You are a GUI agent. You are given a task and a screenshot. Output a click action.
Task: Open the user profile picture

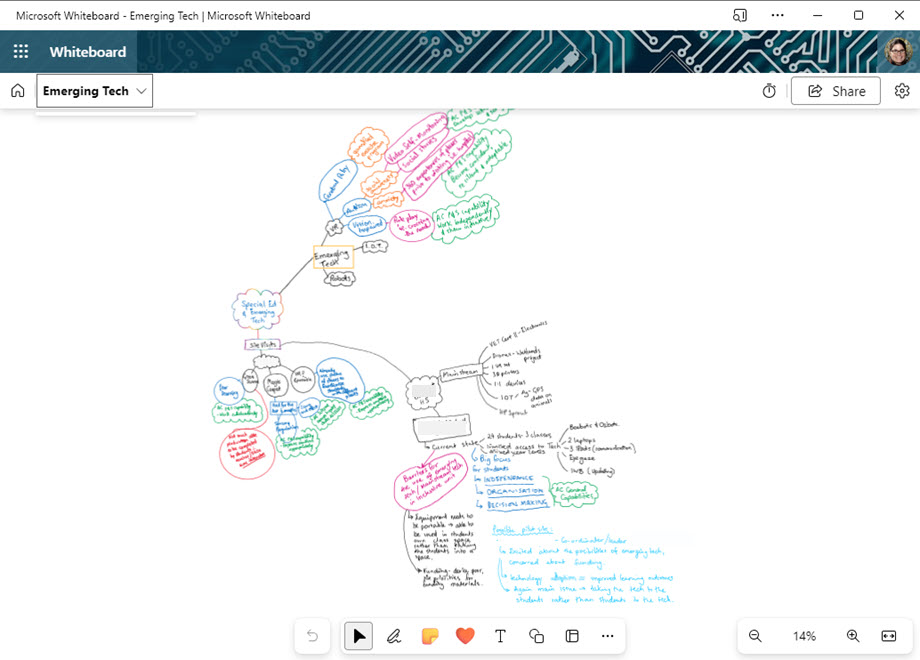[898, 52]
